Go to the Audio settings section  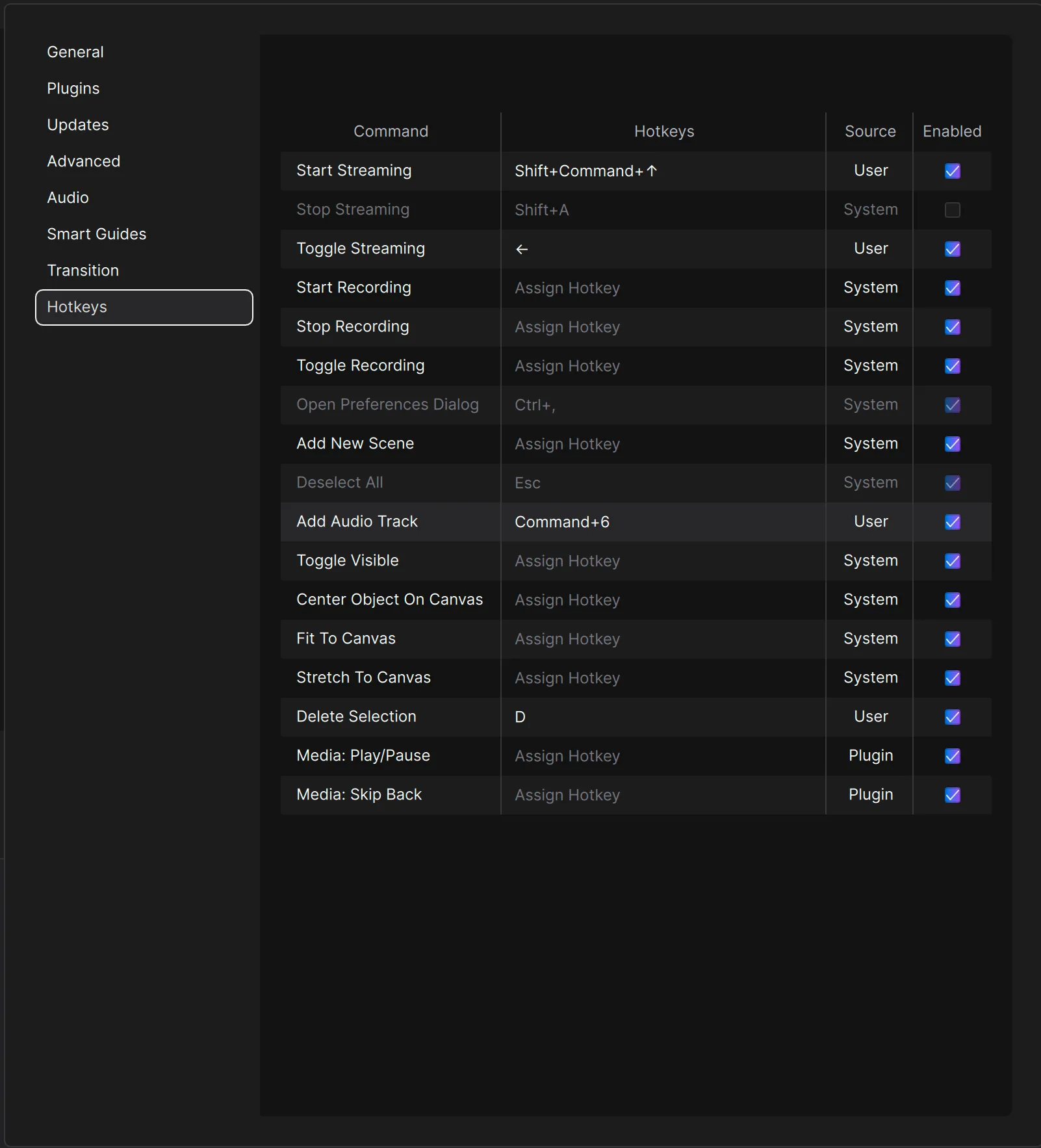pos(68,198)
